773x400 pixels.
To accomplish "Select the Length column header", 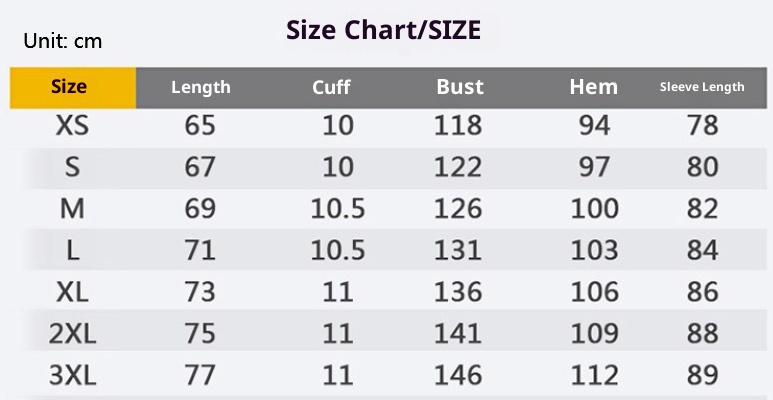I will point(200,87).
